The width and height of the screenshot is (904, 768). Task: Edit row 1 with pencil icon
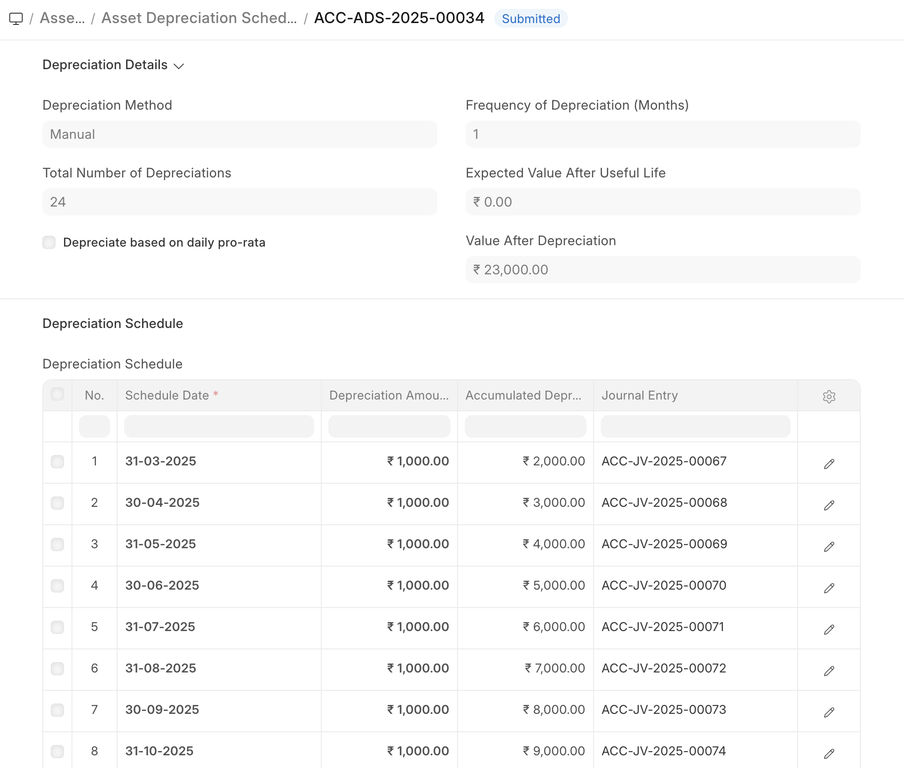pos(828,464)
